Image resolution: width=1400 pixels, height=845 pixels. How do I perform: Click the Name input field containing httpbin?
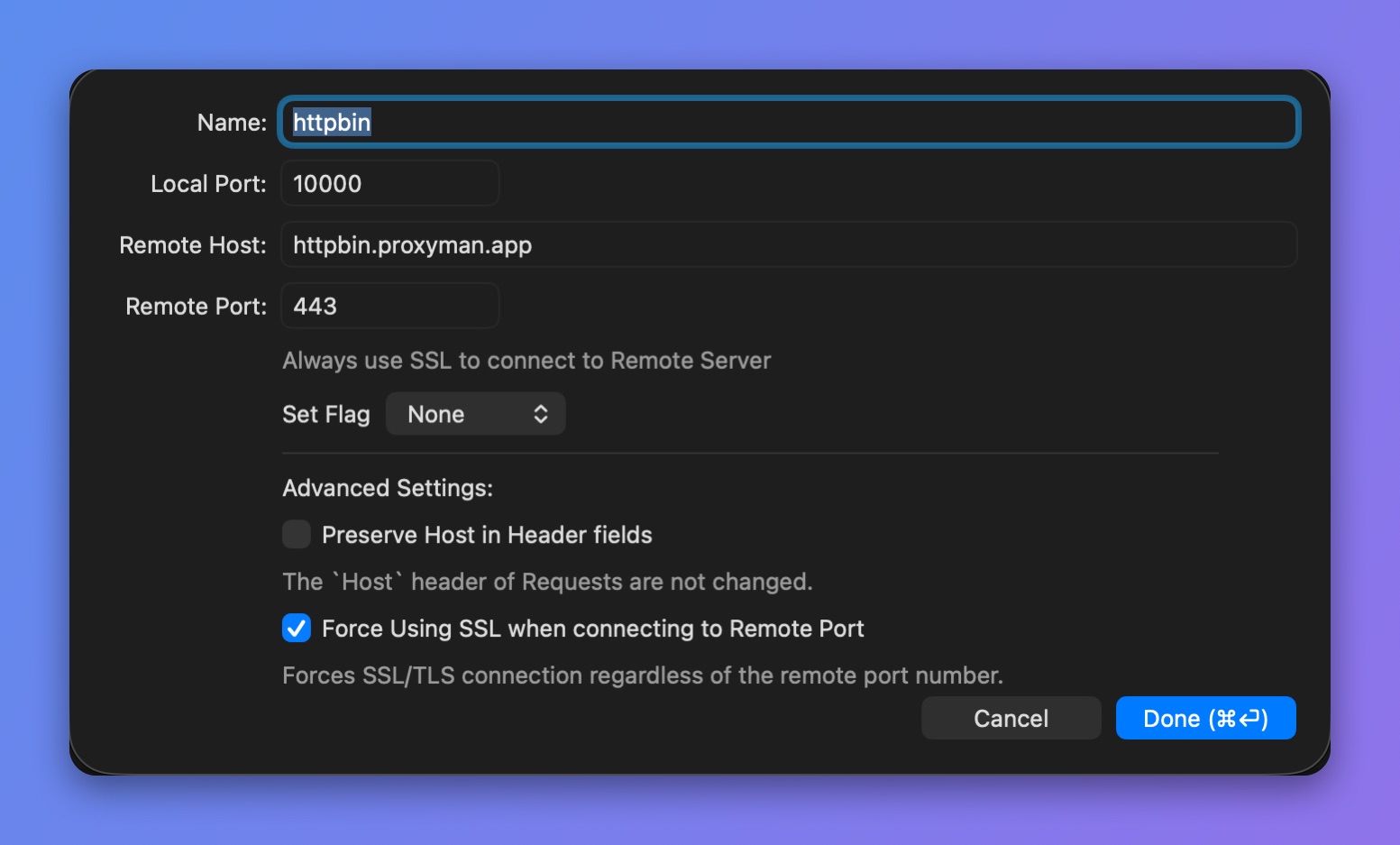[x=789, y=122]
